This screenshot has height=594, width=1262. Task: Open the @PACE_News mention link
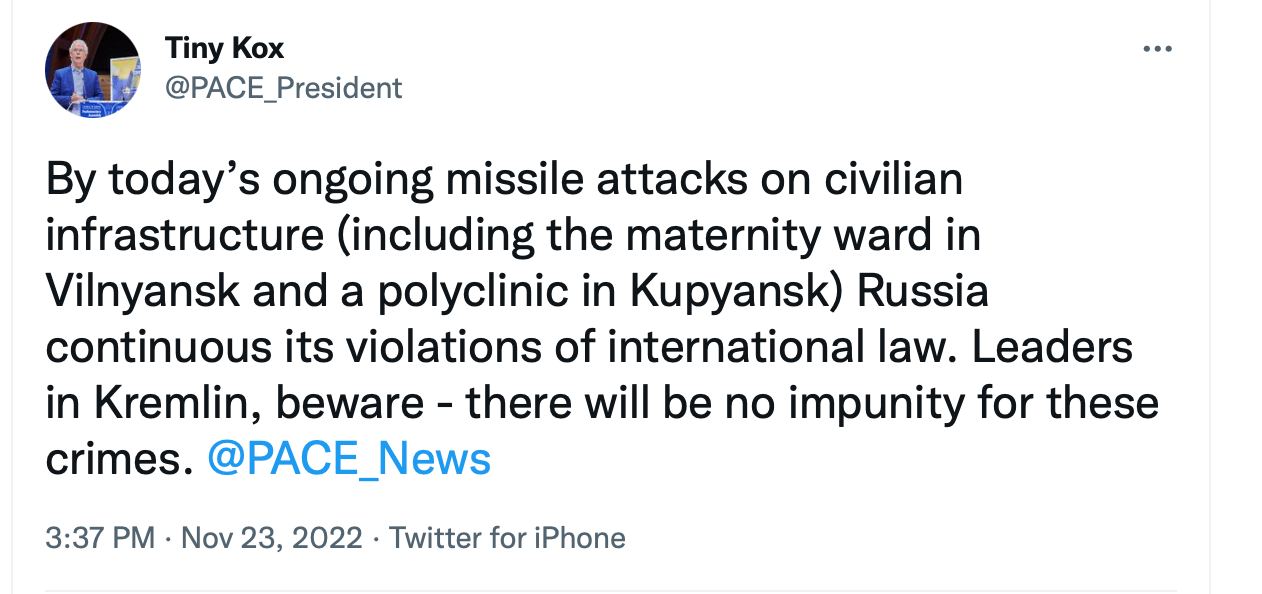click(x=349, y=458)
